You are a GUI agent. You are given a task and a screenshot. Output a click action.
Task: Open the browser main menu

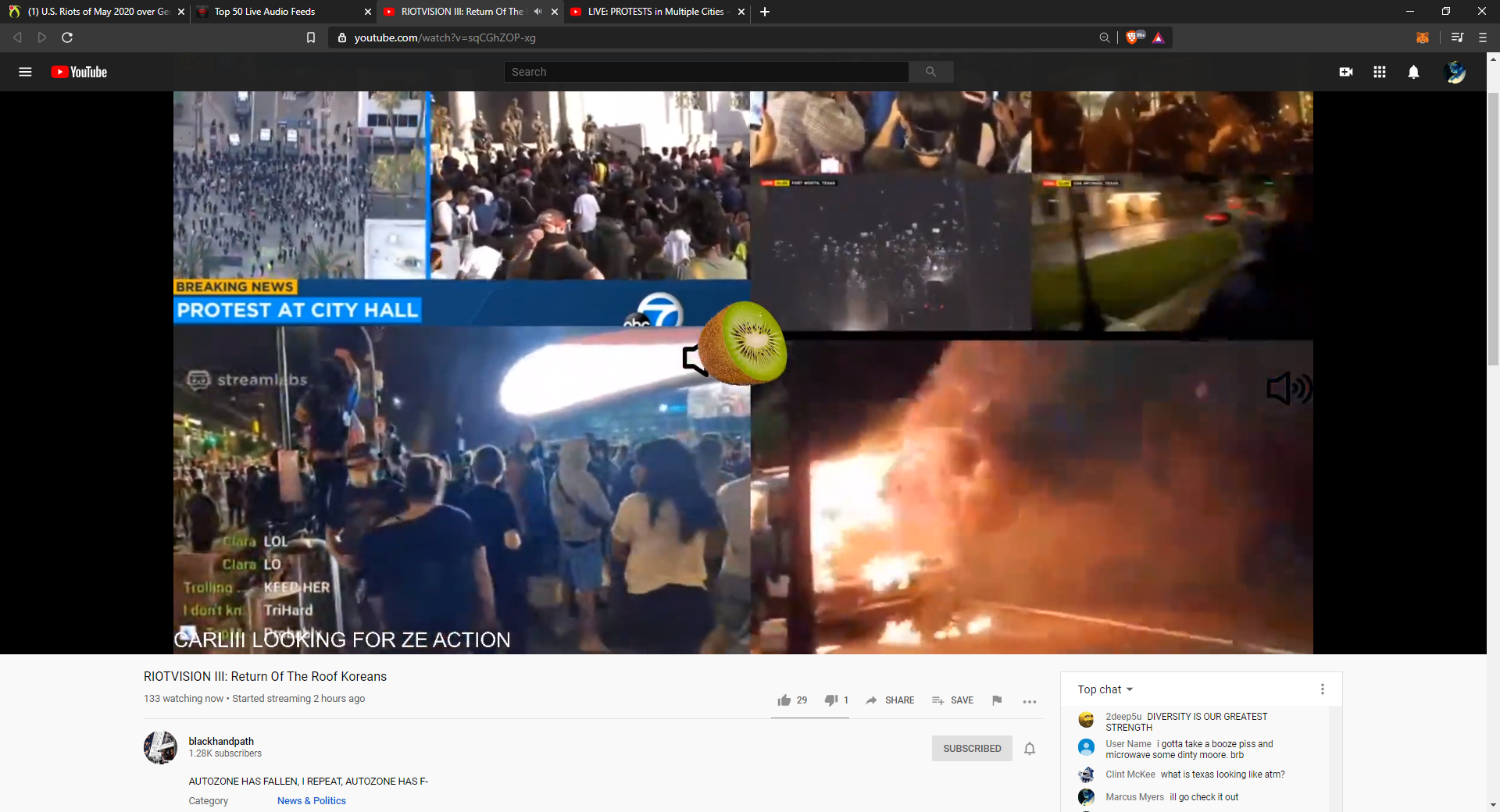[x=1483, y=37]
